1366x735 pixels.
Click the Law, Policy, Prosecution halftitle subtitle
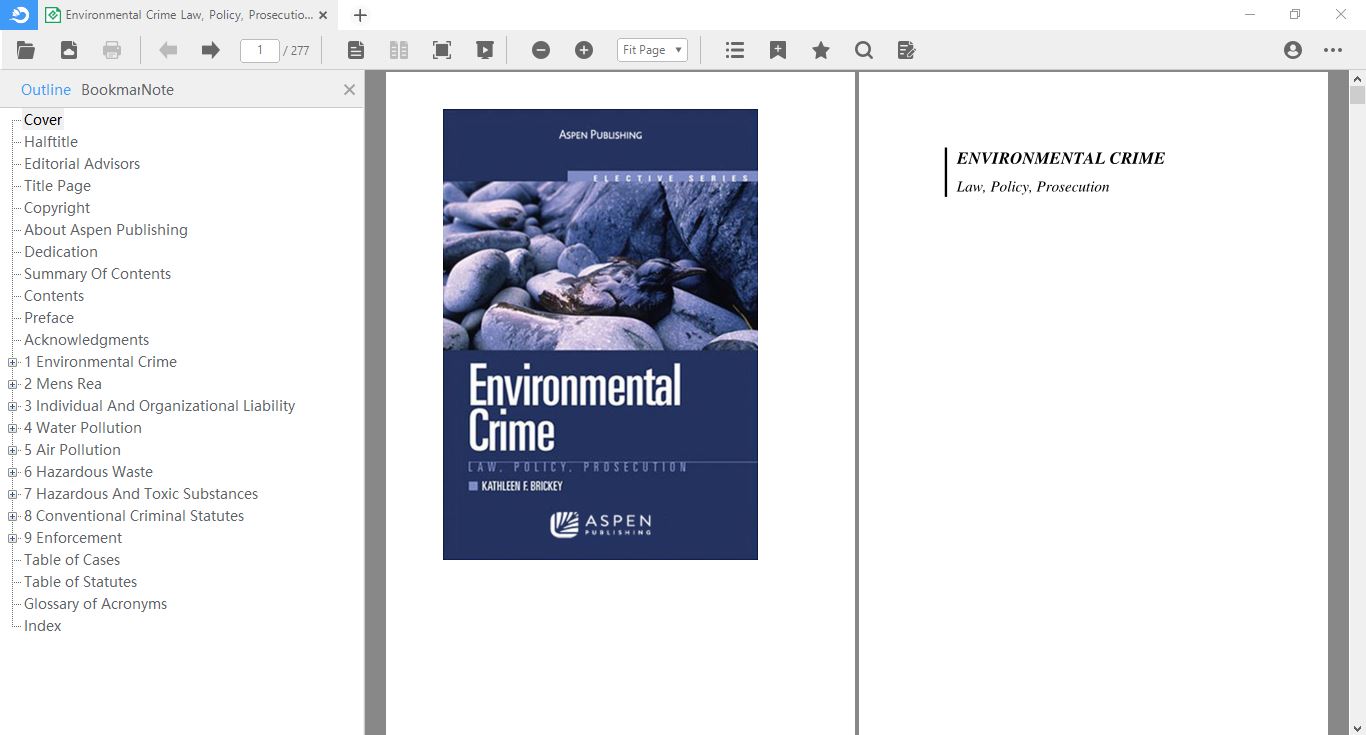click(x=1033, y=187)
